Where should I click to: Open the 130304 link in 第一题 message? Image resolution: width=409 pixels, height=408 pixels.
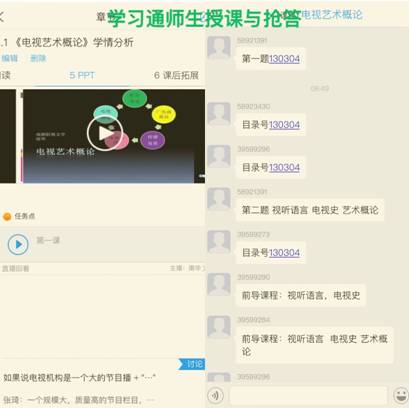284,59
